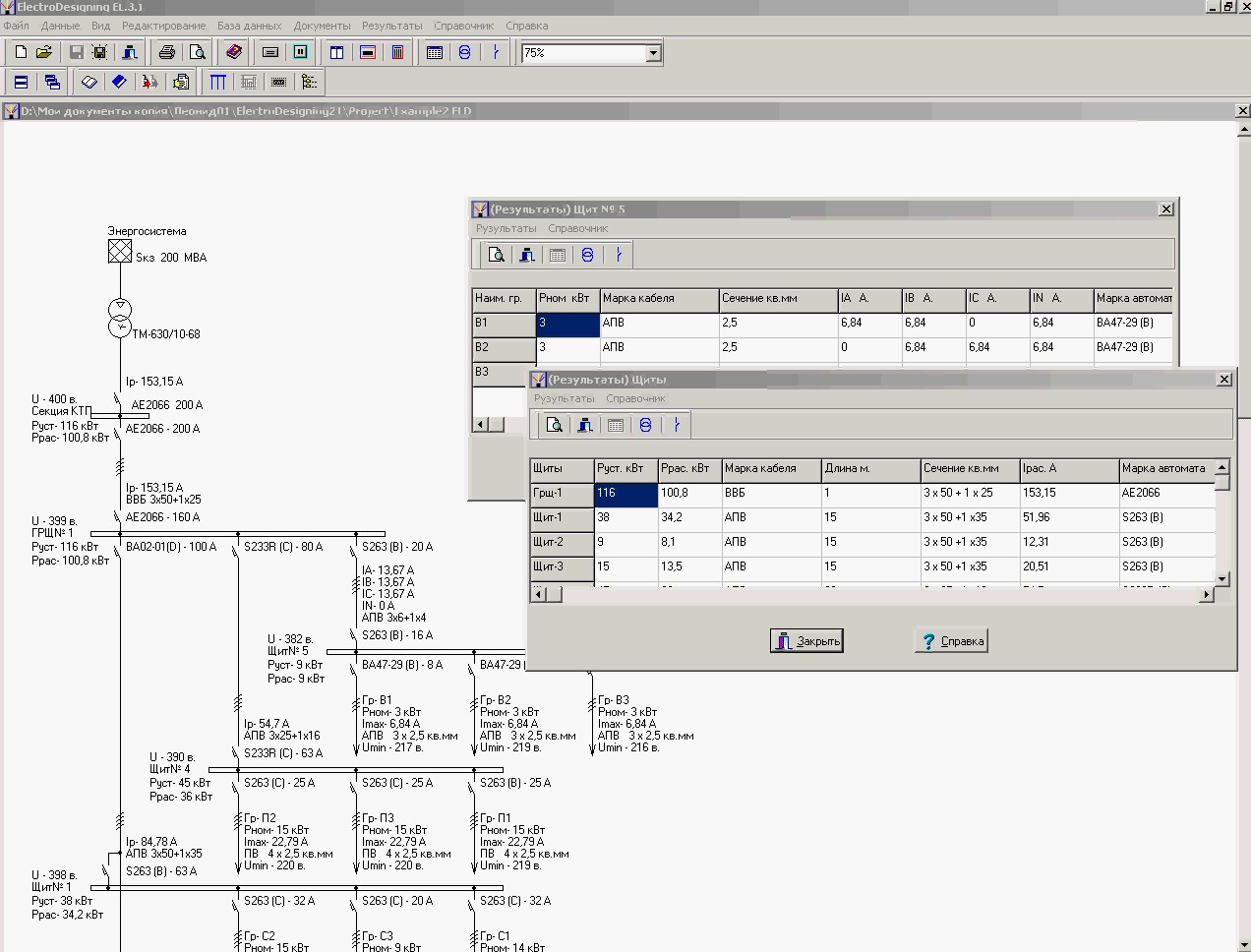Screen dimensions: 1251x952
Task: Open the Save file icon
Action: 75,52
